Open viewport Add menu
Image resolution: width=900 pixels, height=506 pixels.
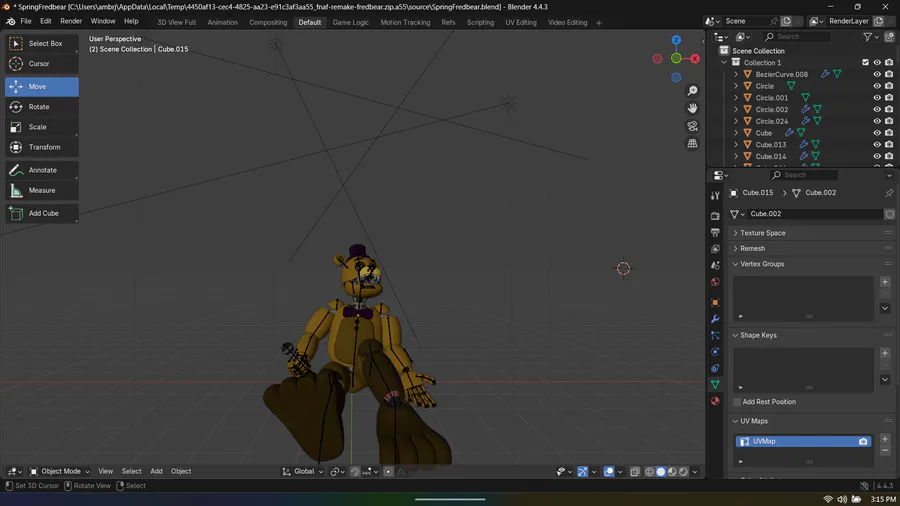point(156,472)
